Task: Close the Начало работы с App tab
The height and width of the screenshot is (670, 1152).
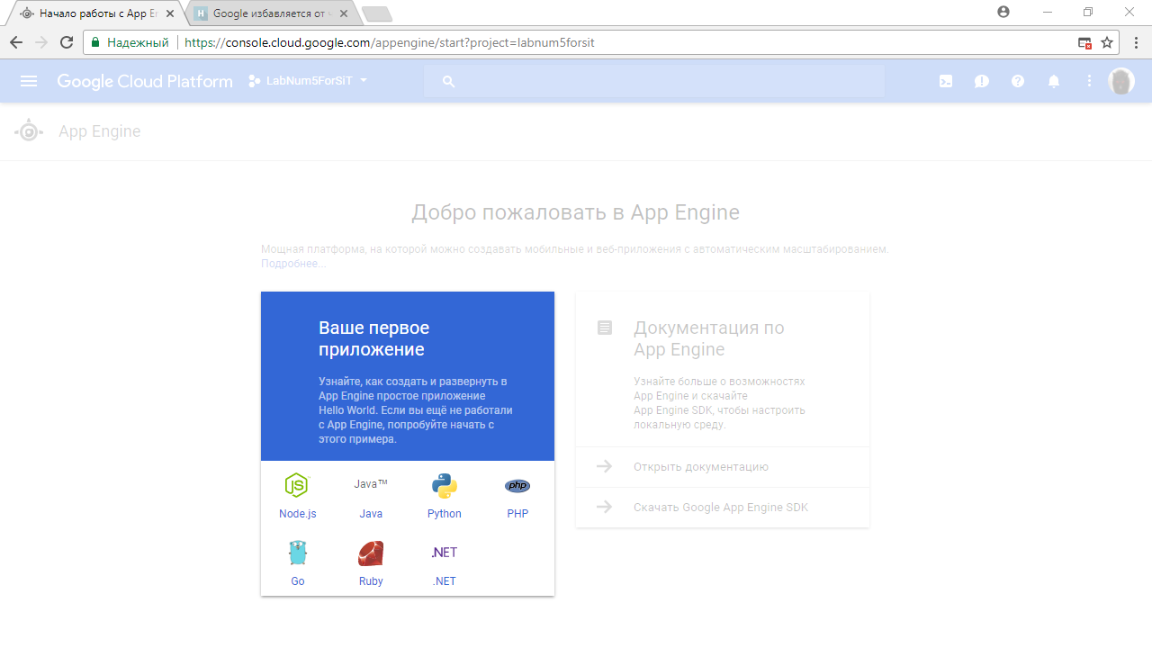Action: coord(170,13)
